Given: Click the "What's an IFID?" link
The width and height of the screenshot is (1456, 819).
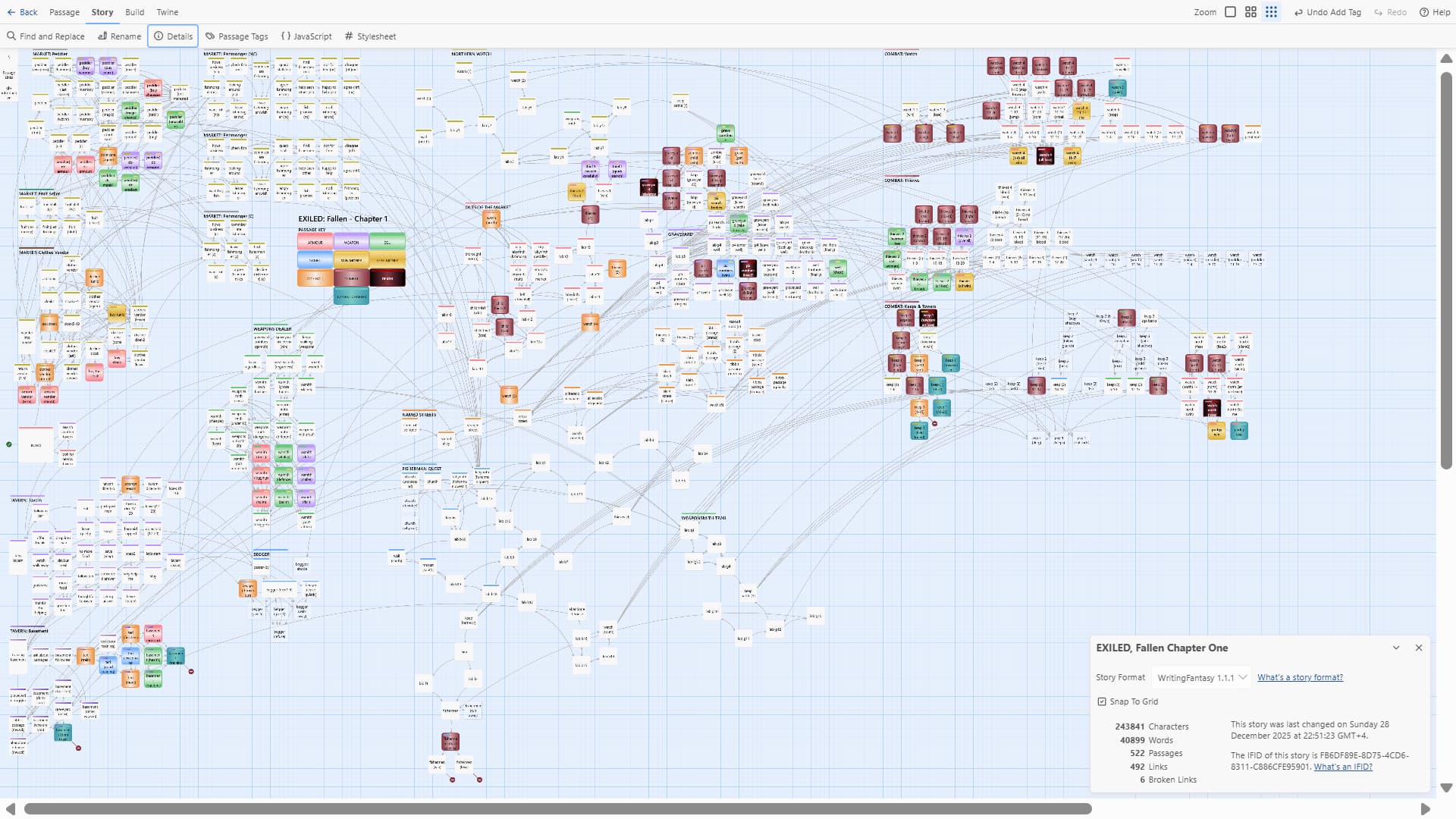Looking at the screenshot, I should coord(1342,767).
